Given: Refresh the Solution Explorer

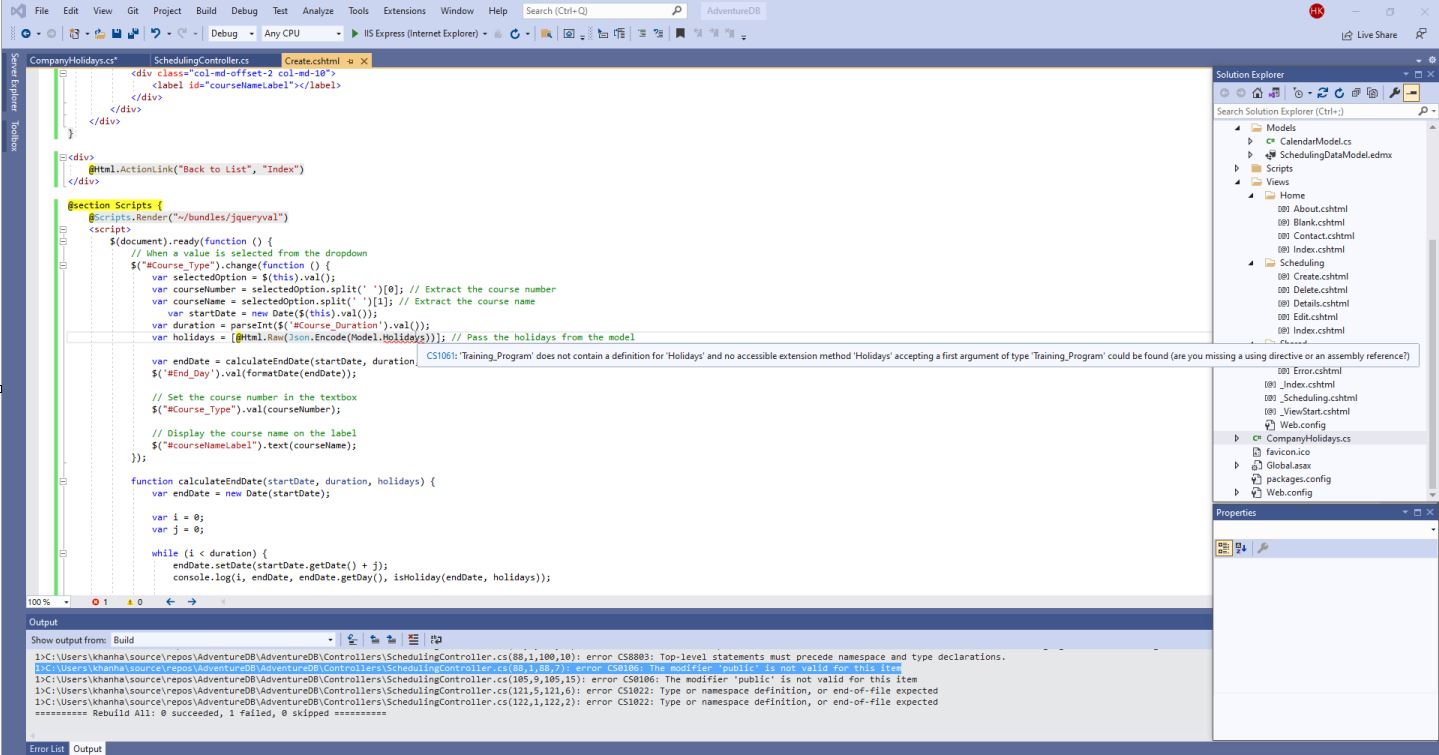Looking at the screenshot, I should [1340, 91].
